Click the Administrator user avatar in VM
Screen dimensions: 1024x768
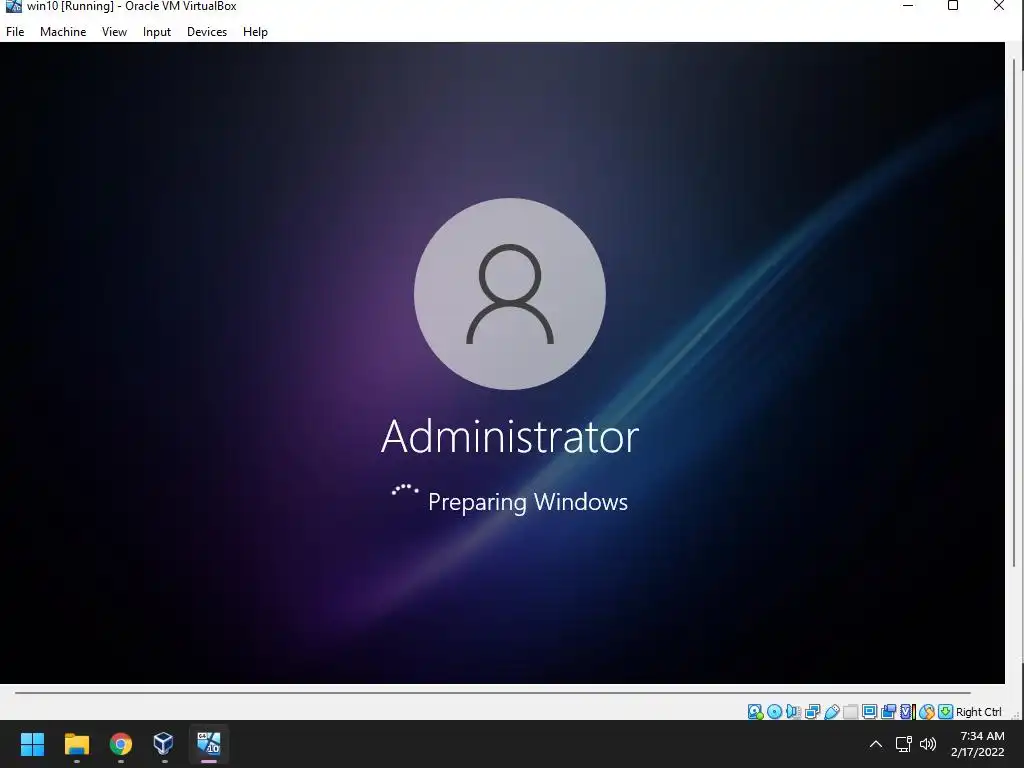pos(509,294)
